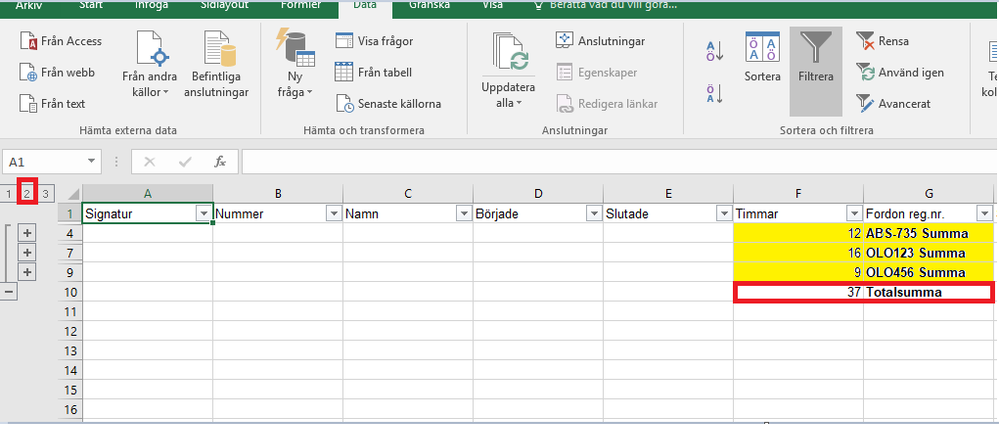Click the Name Box showing A1

52,161
